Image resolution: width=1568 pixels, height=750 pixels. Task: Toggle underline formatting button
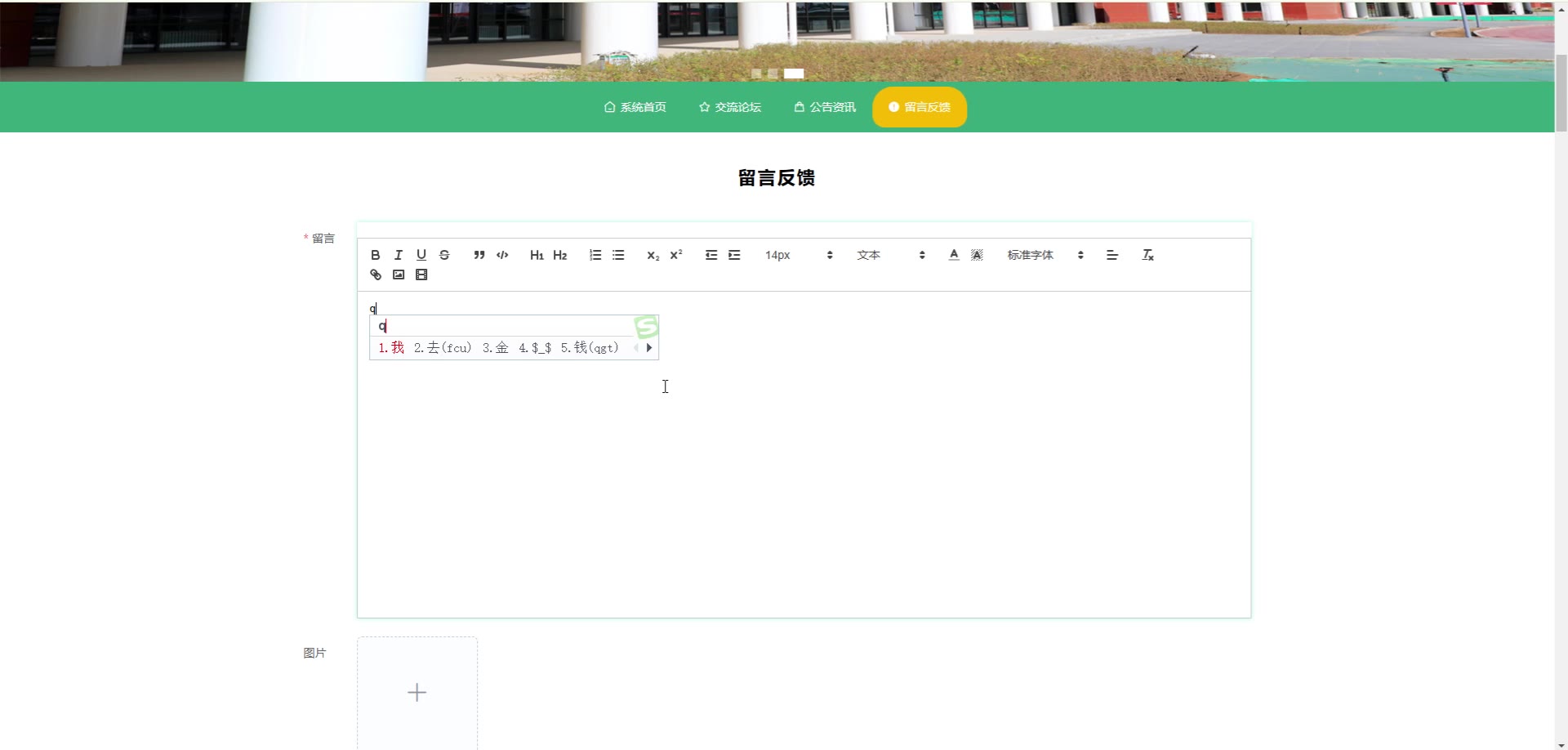(x=421, y=255)
